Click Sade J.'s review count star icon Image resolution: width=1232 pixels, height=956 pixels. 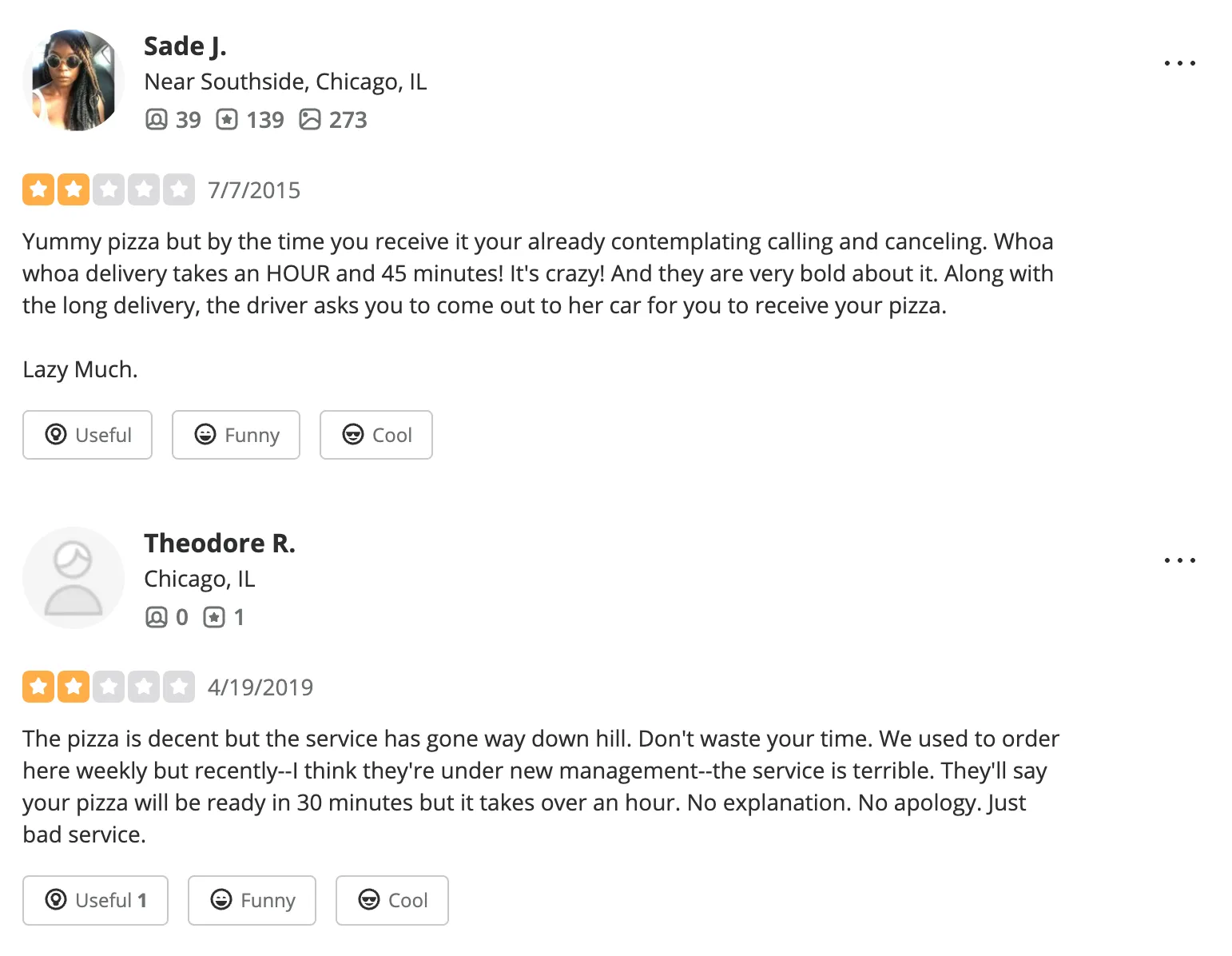tap(227, 120)
